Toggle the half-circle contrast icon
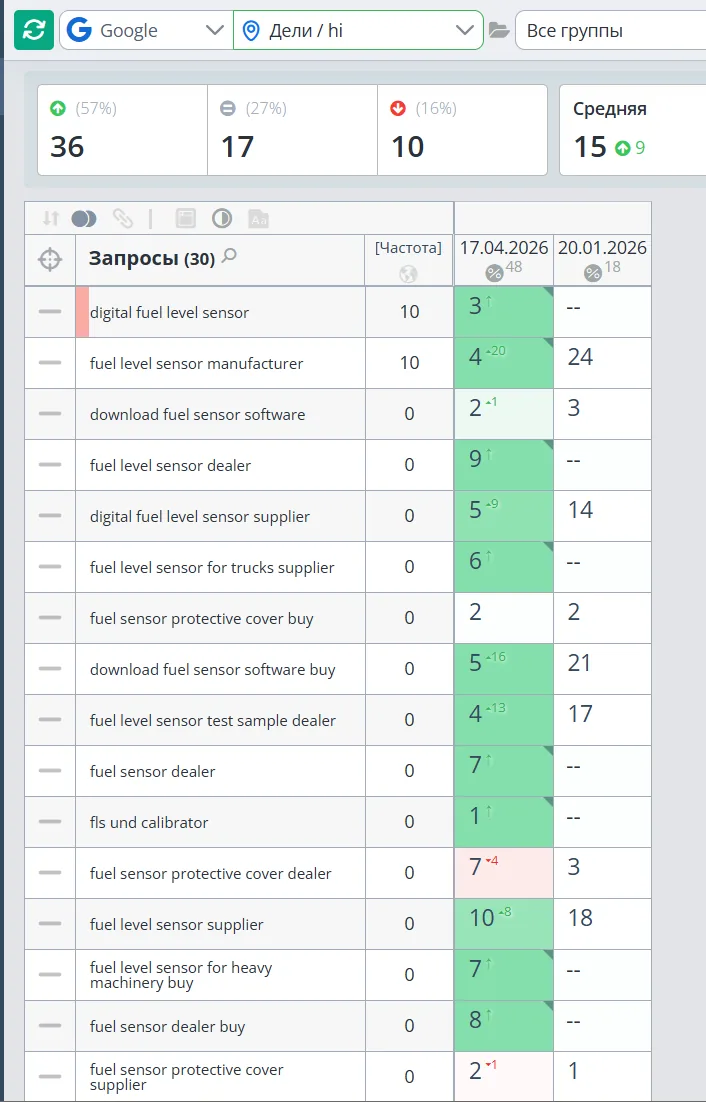The width and height of the screenshot is (706, 1102). (x=222, y=219)
